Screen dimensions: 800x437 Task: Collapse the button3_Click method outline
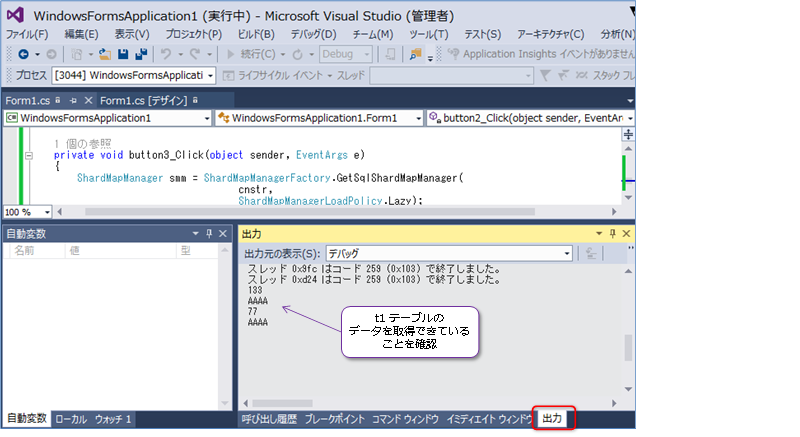29,156
